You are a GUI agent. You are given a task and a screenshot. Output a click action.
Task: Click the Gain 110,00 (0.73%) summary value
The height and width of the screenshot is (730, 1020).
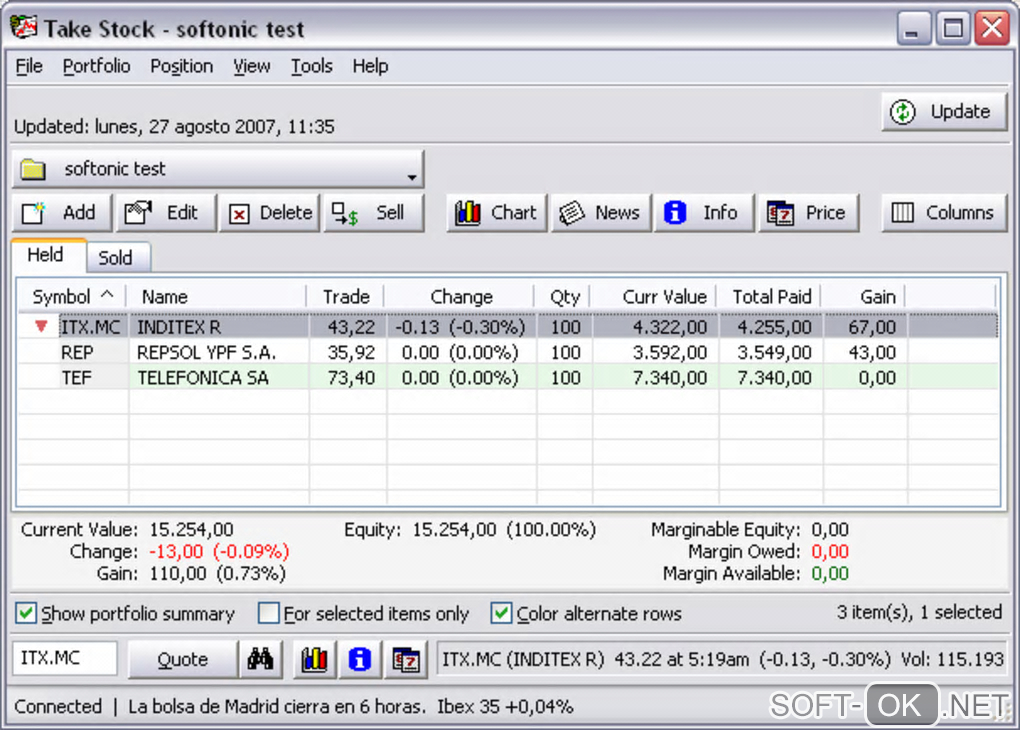[217, 574]
